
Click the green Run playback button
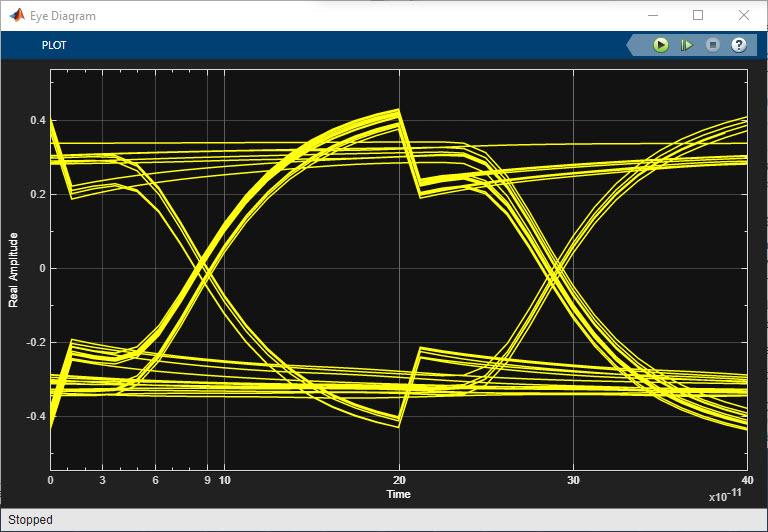(x=661, y=45)
